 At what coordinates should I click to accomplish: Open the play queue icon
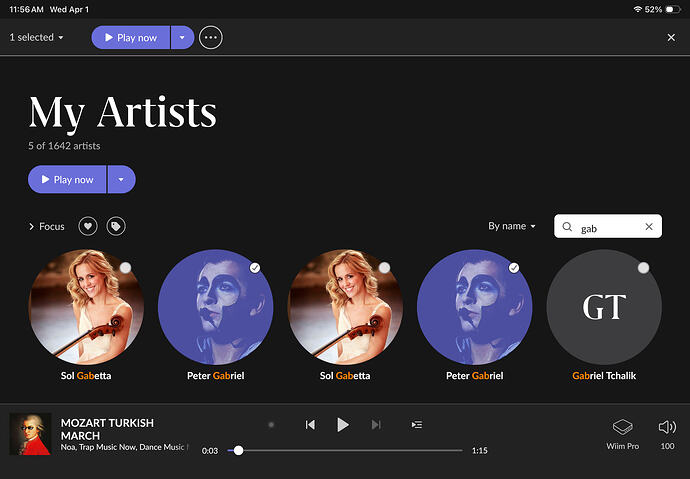pos(416,425)
